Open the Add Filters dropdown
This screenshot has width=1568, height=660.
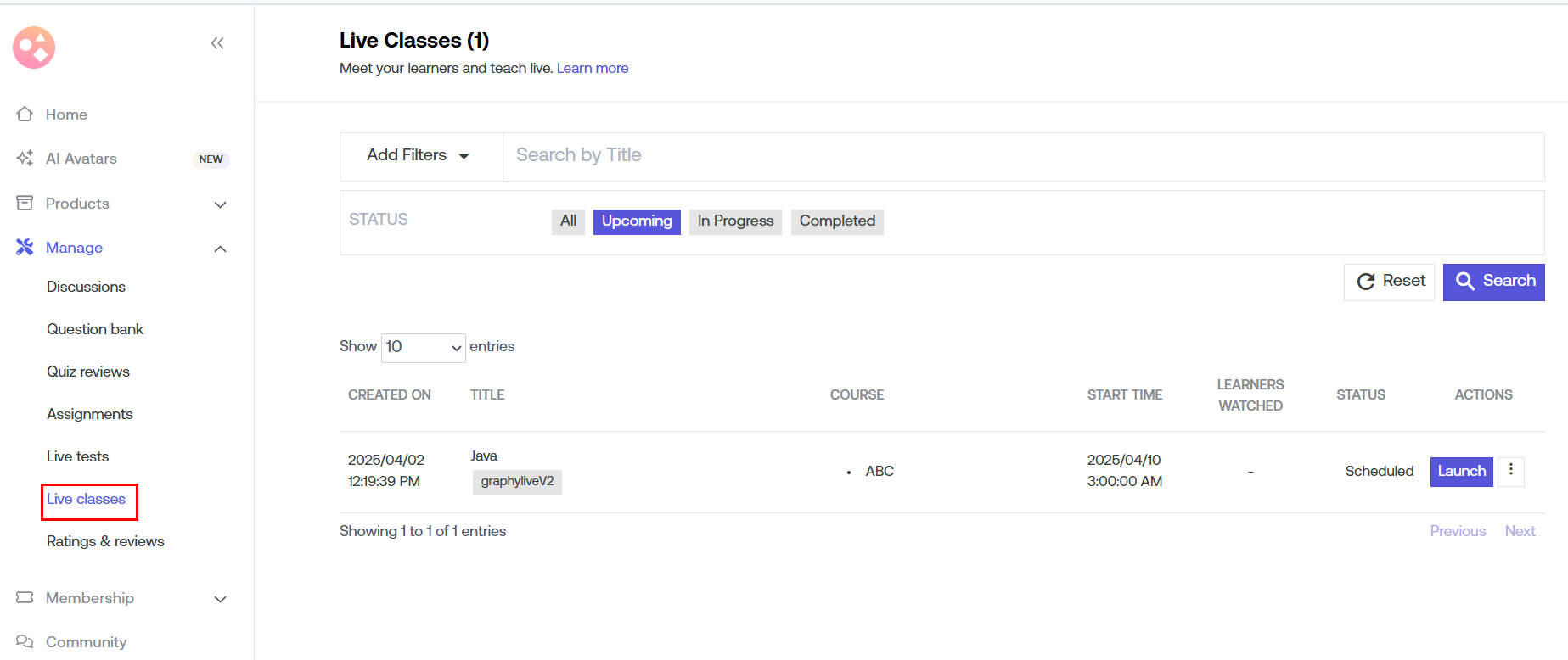click(x=419, y=156)
